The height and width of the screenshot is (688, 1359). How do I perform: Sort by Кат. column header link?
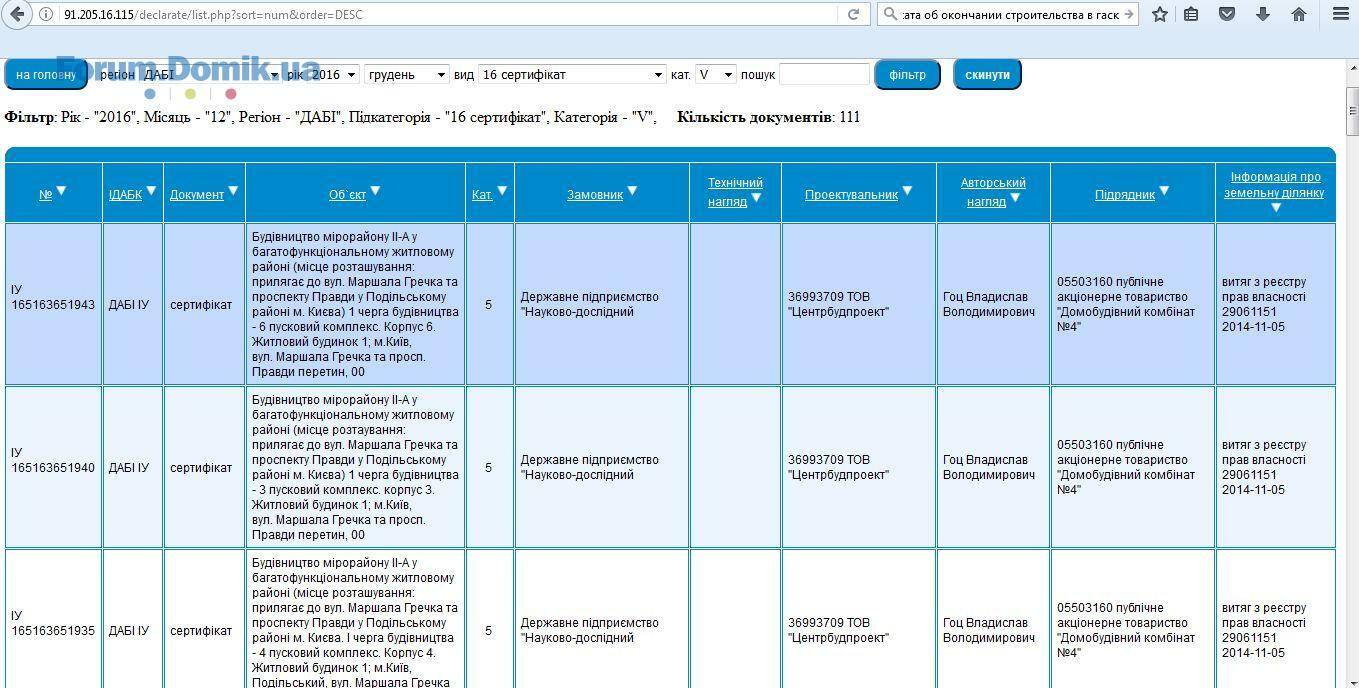[x=482, y=195]
